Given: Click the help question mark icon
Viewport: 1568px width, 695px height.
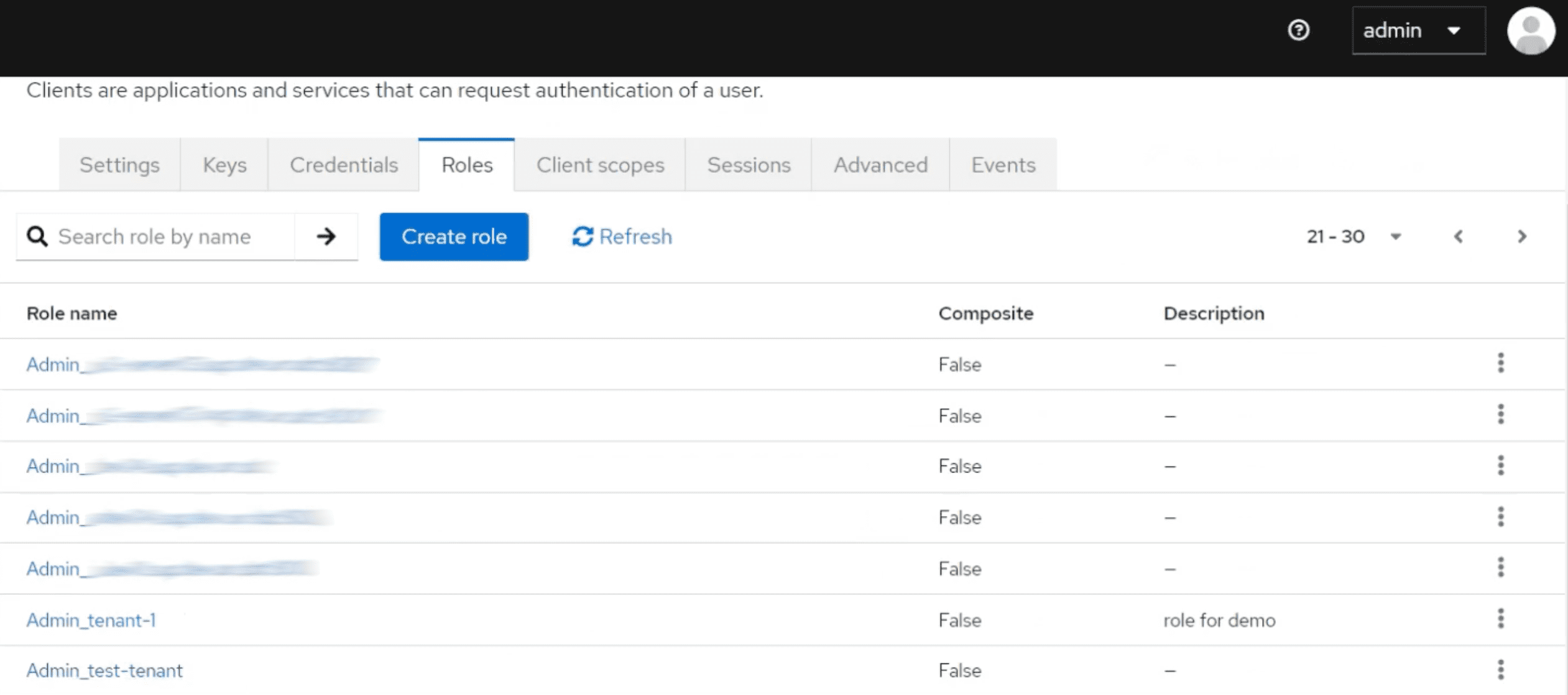Looking at the screenshot, I should pos(1298,30).
